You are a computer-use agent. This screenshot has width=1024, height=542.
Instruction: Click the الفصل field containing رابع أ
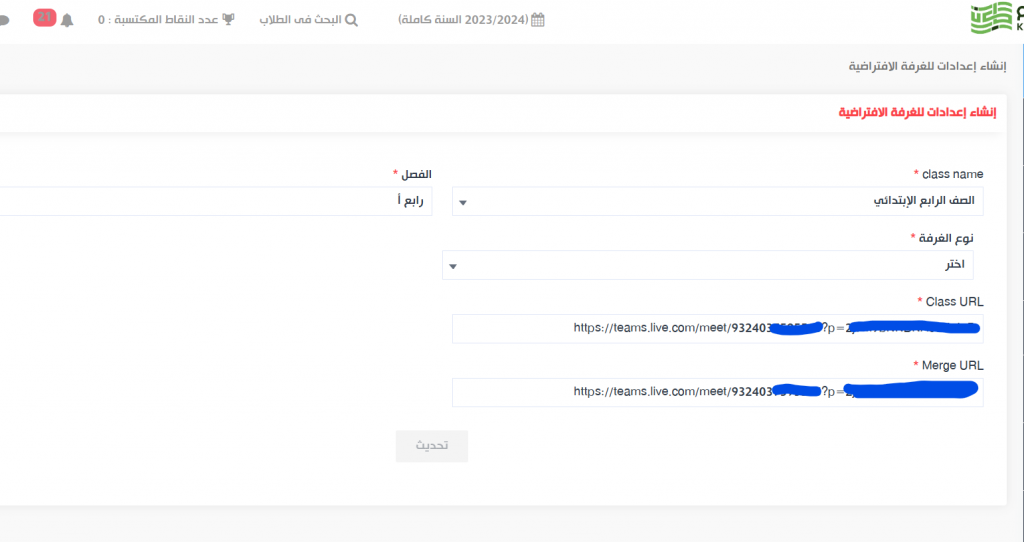pyautogui.click(x=215, y=201)
